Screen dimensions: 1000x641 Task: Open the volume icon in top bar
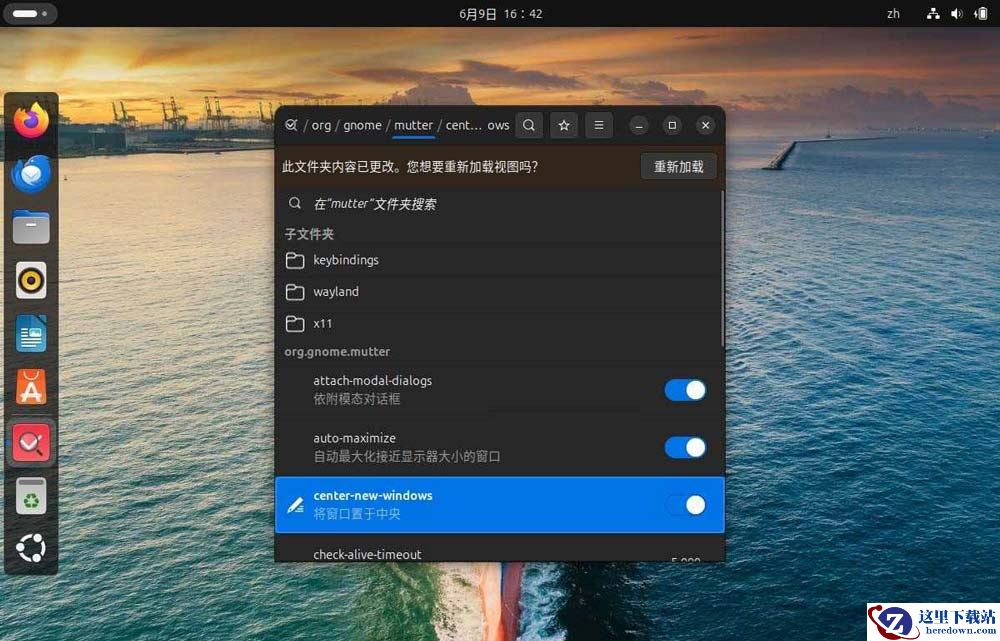tap(957, 13)
